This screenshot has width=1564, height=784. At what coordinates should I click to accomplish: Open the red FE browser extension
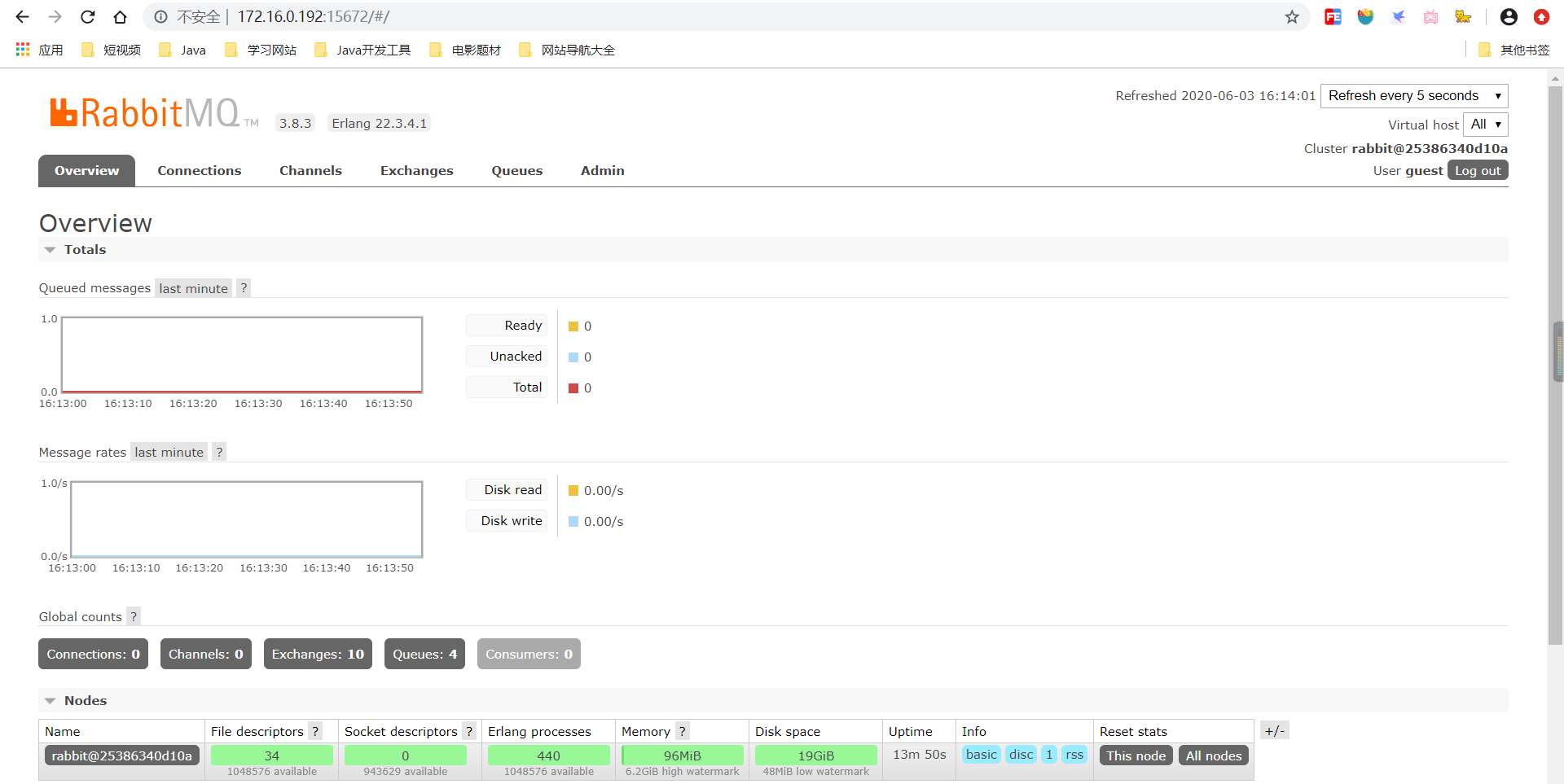pyautogui.click(x=1333, y=17)
